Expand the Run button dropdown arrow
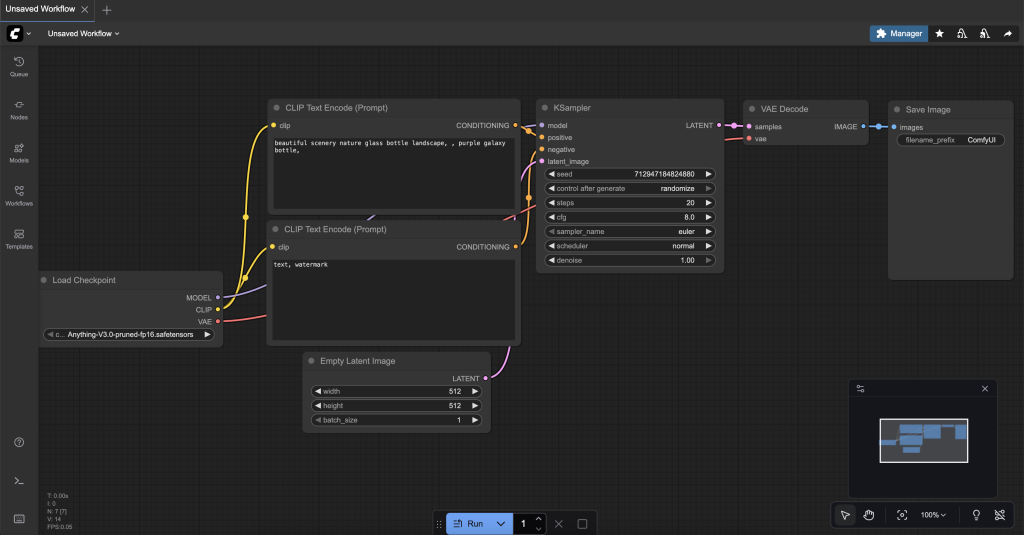This screenshot has height=535, width=1024. coord(501,523)
